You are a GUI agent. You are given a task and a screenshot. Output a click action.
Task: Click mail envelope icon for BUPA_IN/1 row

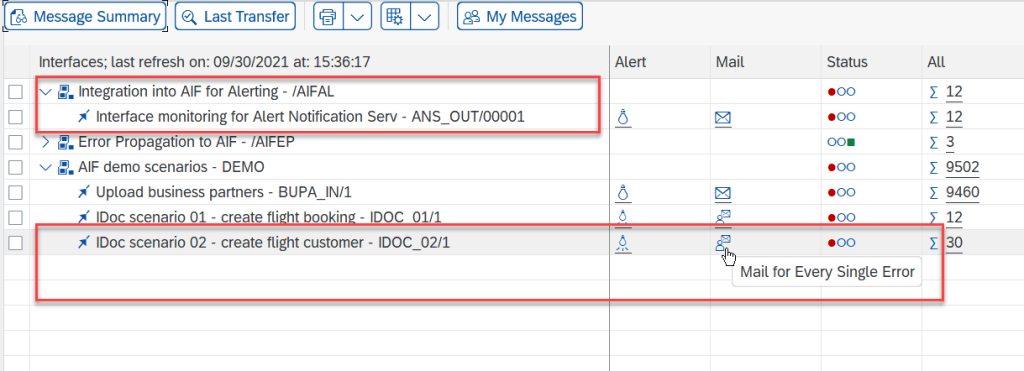click(x=723, y=193)
